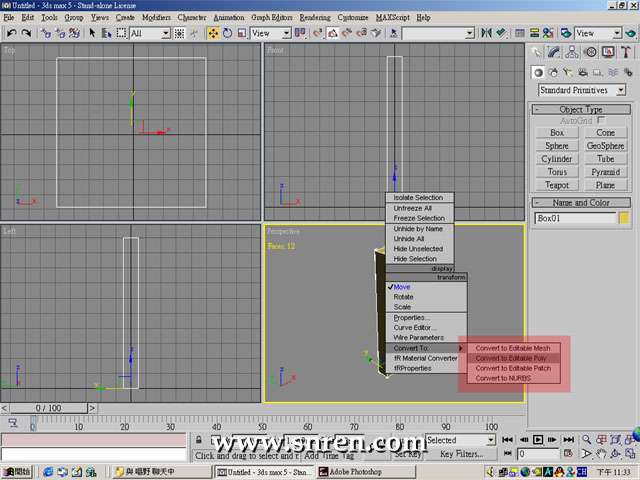Activate the Select Object arrow tool
The width and height of the screenshot is (640, 480).
pyautogui.click(x=92, y=33)
